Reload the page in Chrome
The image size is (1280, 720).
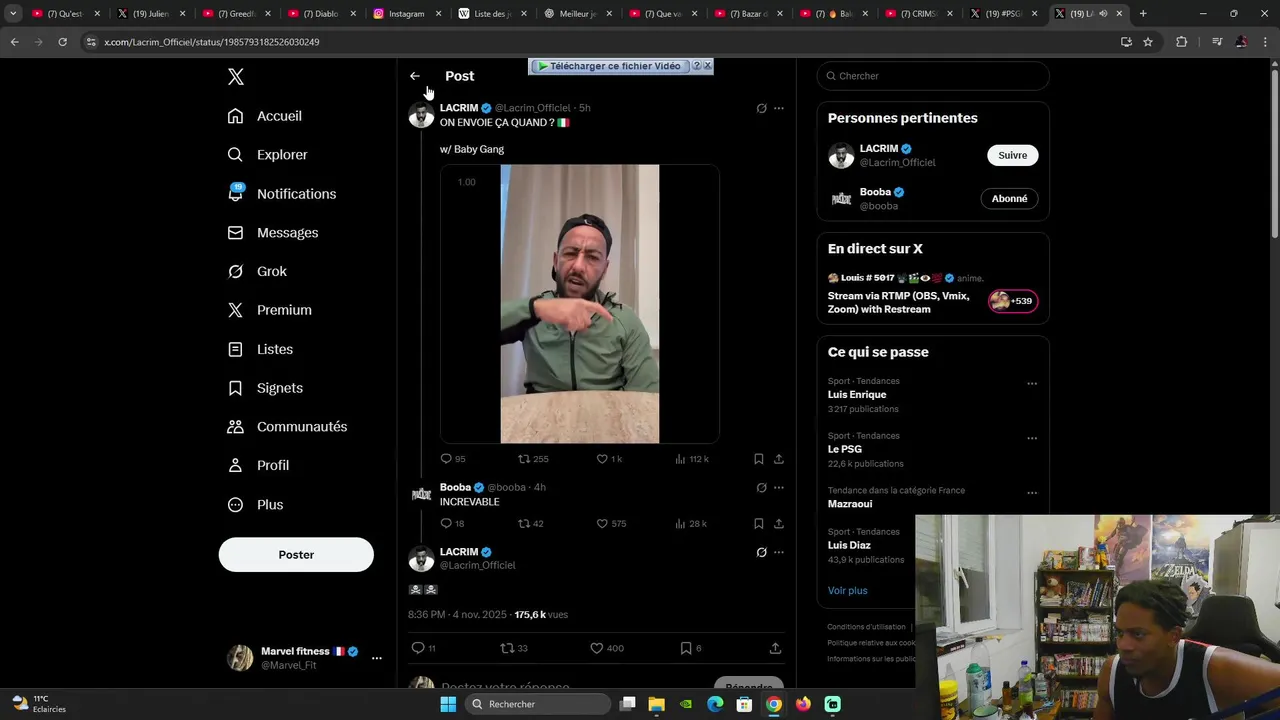pos(62,42)
